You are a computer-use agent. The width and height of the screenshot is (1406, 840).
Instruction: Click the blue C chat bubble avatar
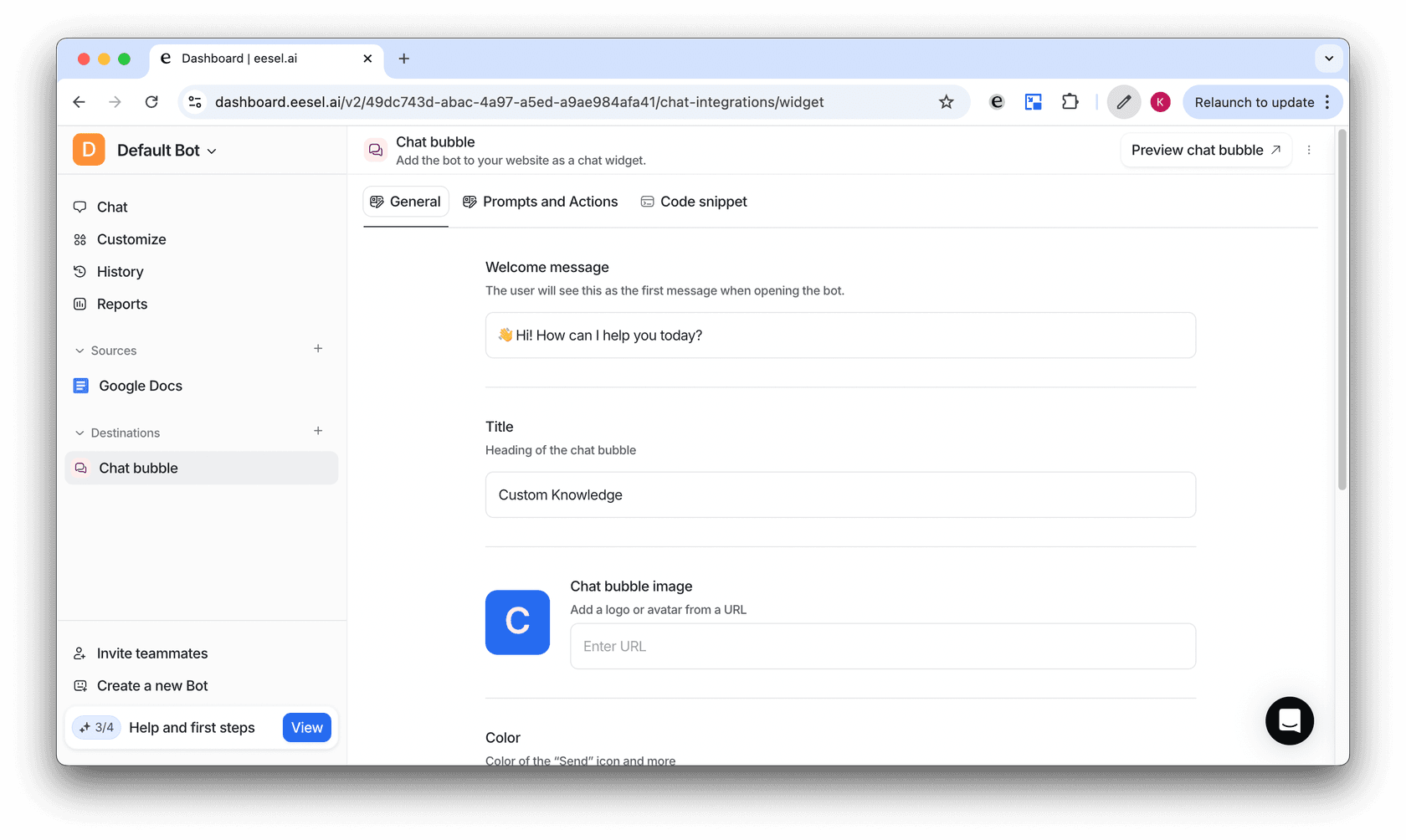click(x=517, y=622)
